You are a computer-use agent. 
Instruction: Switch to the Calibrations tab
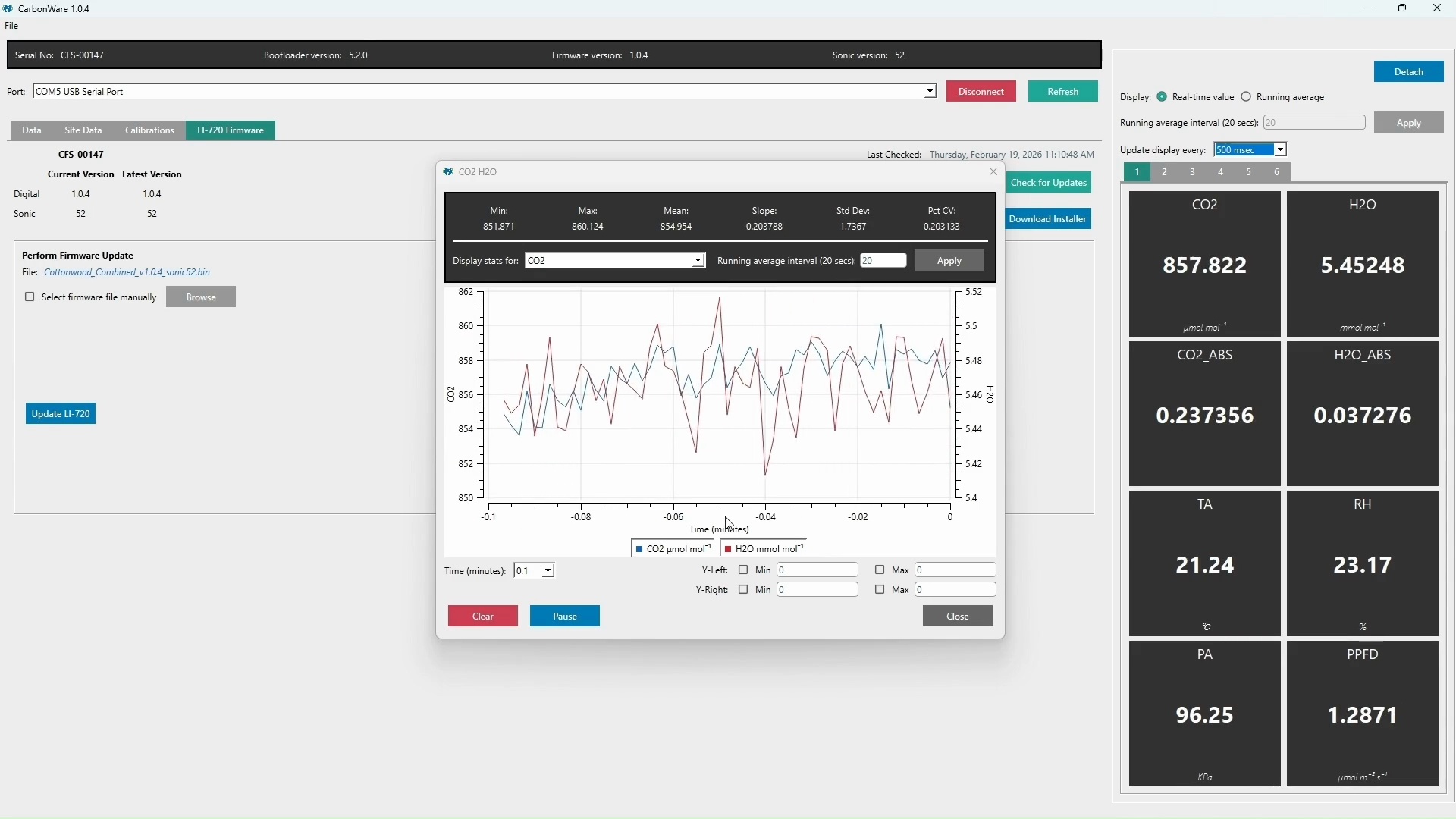(x=149, y=130)
